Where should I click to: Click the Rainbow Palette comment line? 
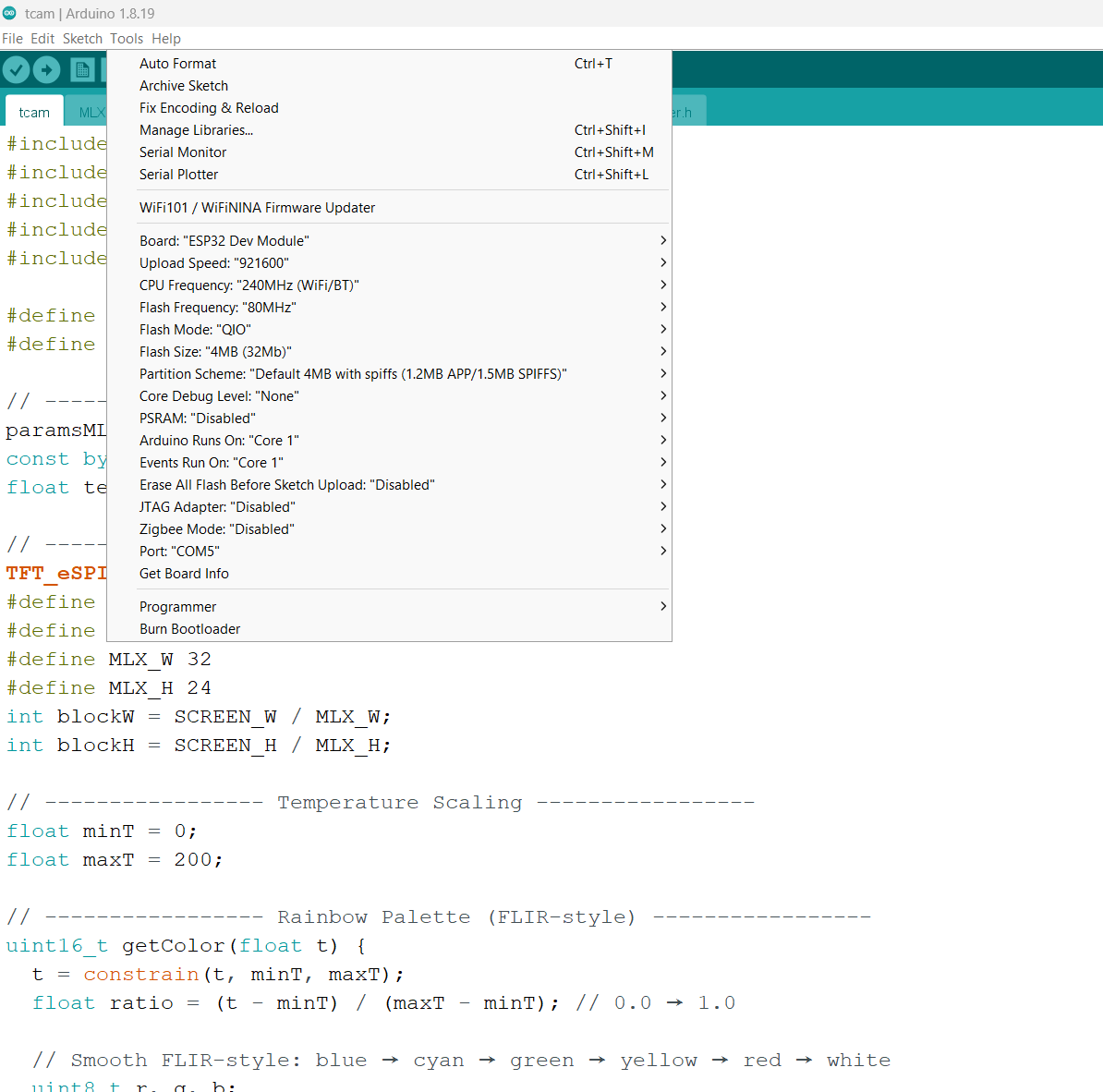(x=439, y=917)
